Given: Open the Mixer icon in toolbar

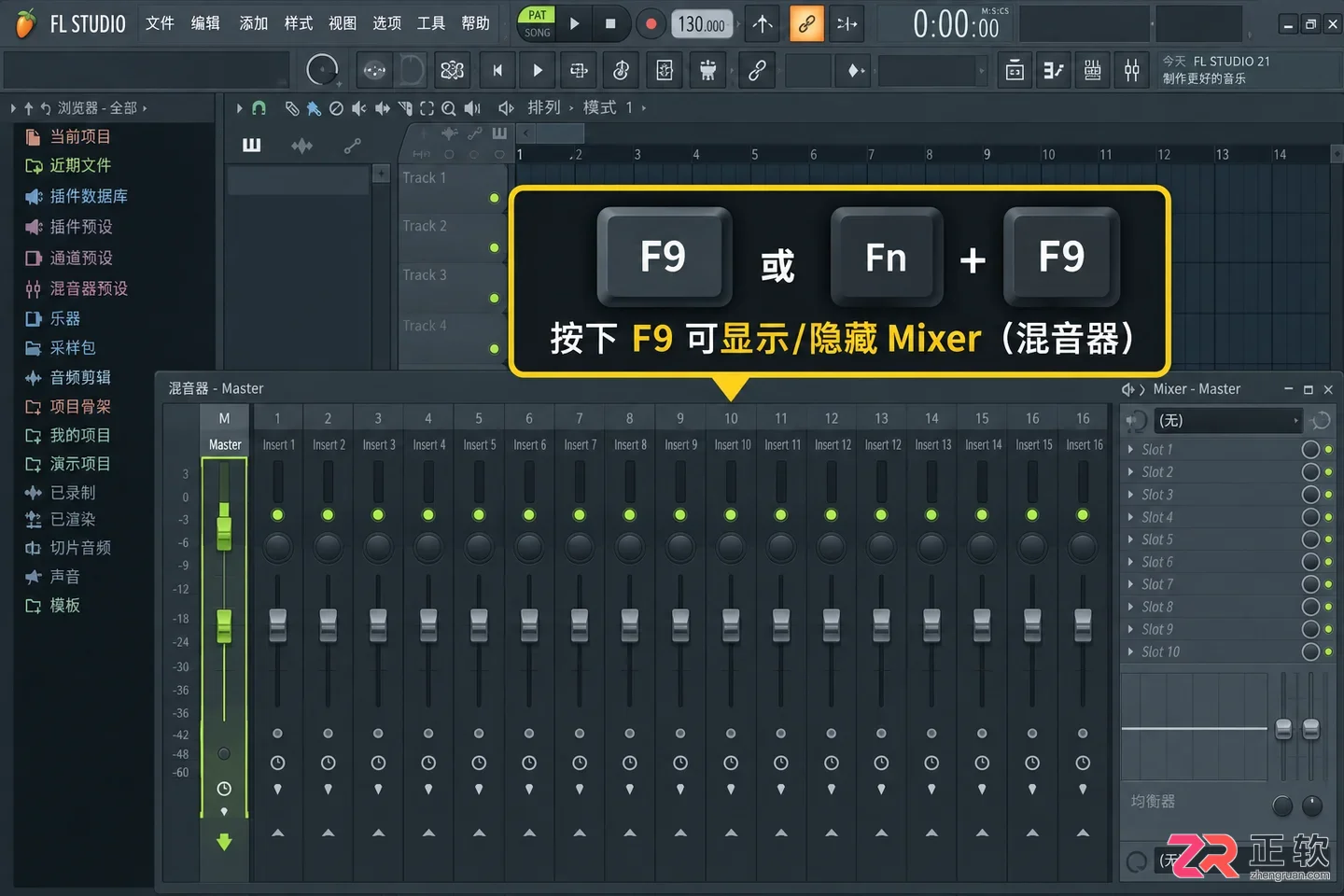Looking at the screenshot, I should click(1132, 70).
